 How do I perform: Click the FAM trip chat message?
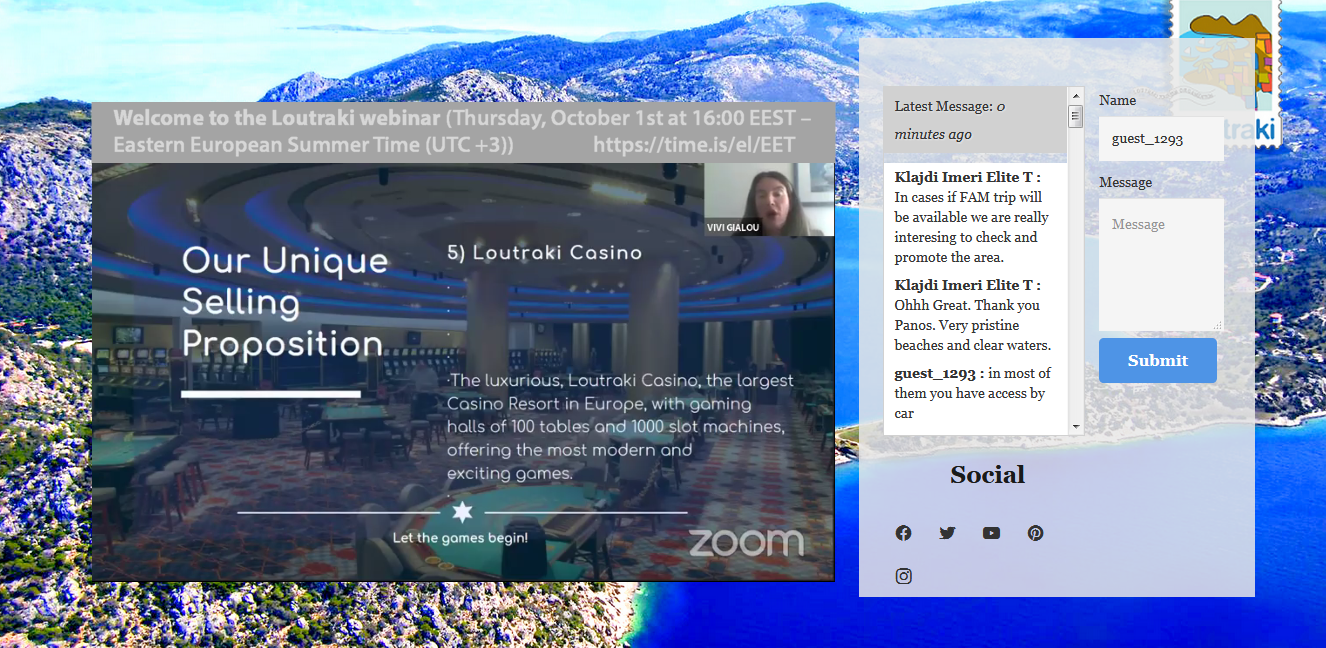[973, 217]
